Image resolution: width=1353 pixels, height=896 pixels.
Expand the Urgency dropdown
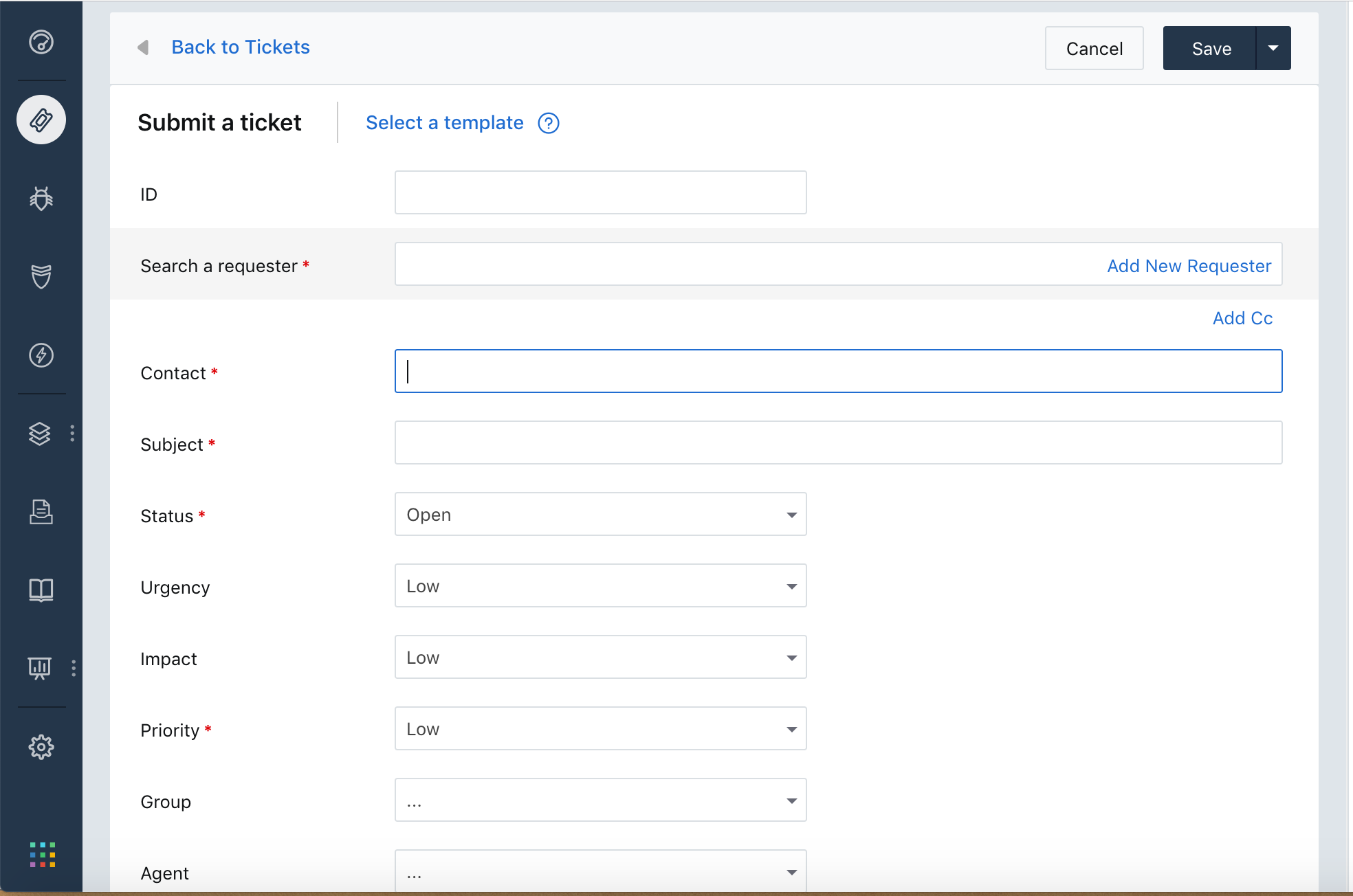[x=600, y=586]
